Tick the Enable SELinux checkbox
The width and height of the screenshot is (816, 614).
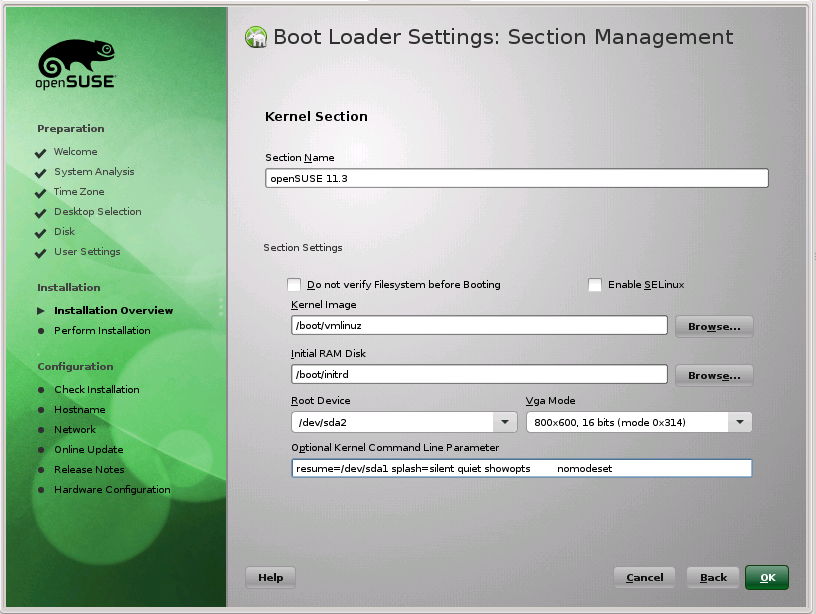coord(595,285)
